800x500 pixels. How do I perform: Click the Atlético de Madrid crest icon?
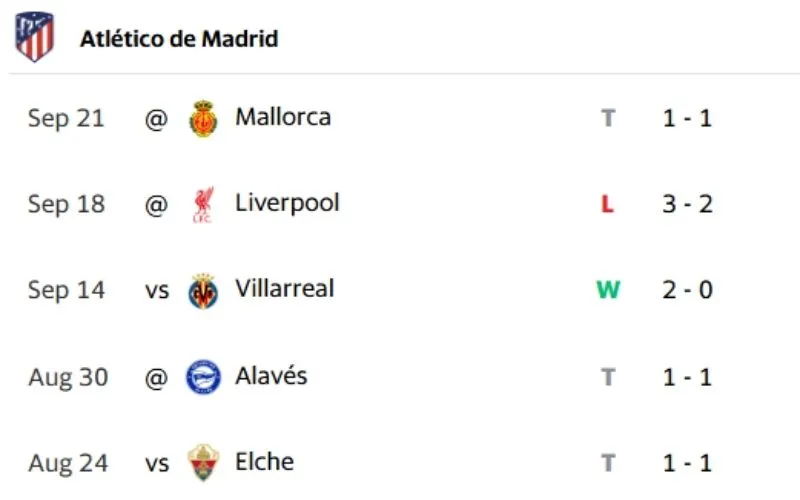pyautogui.click(x=35, y=38)
